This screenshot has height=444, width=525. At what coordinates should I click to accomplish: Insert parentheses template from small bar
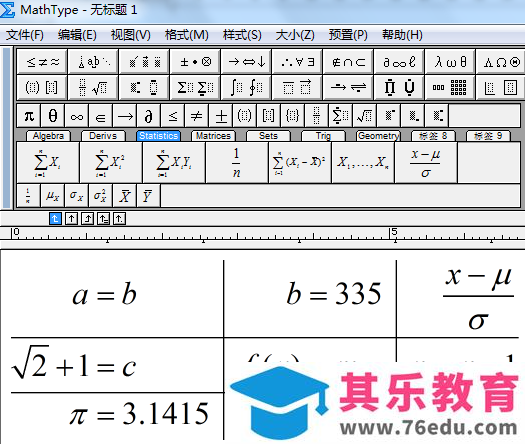coord(245,116)
